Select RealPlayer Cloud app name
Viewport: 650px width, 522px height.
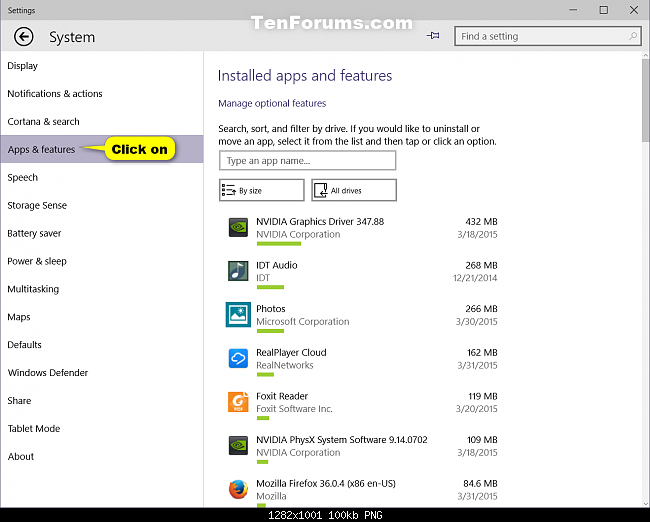291,352
